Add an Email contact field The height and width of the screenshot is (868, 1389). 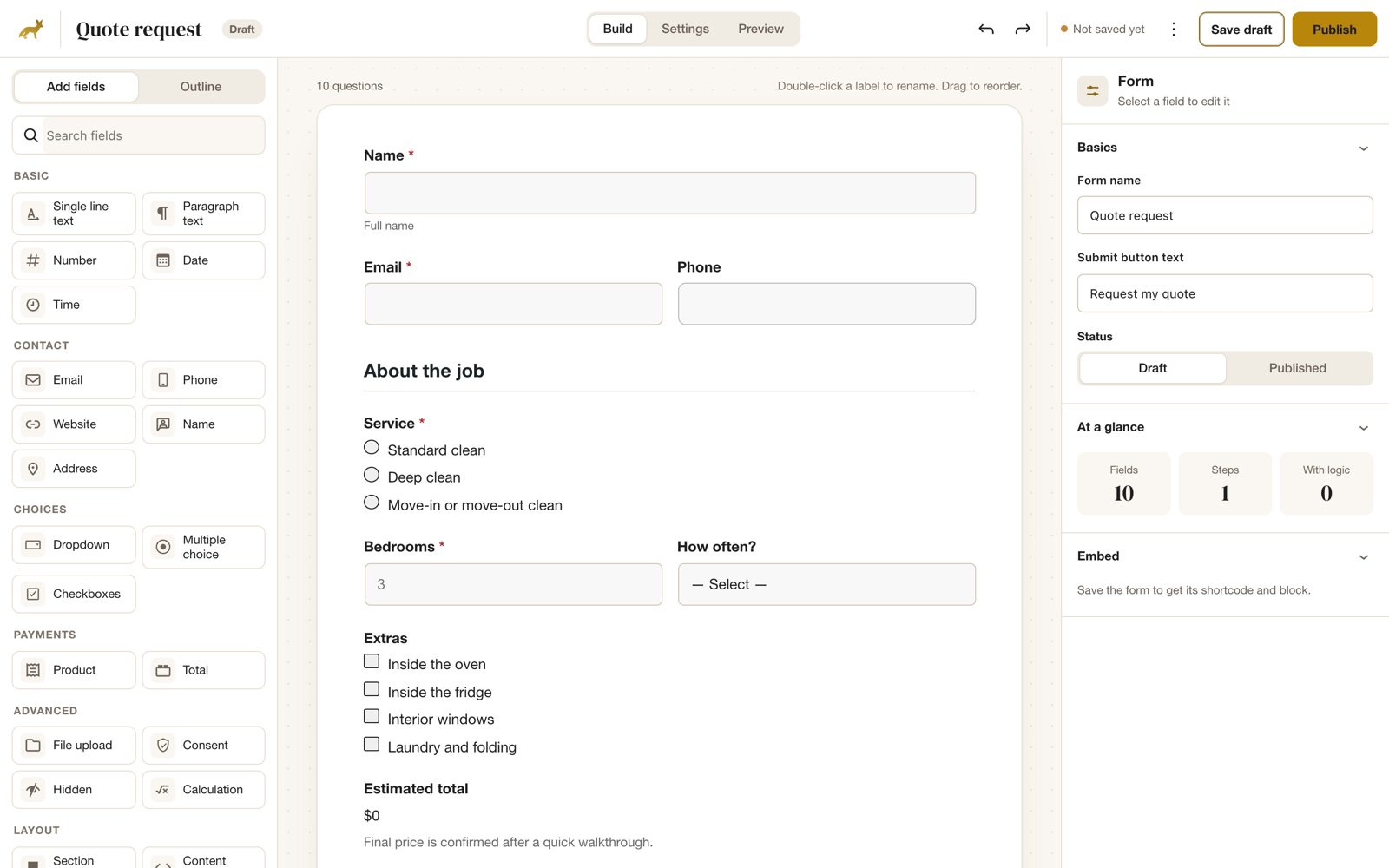(x=74, y=380)
